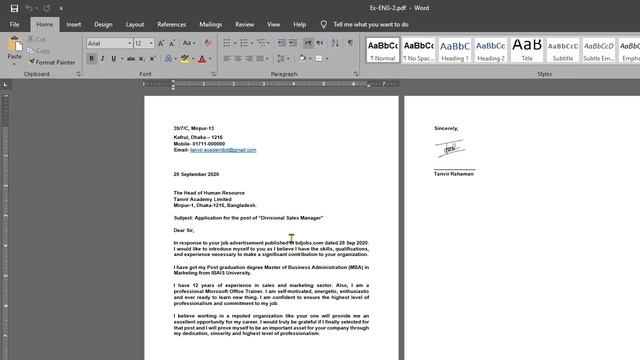This screenshot has width=640, height=360.
Task: Toggle Right-to-Left text direction
Action: [320, 43]
